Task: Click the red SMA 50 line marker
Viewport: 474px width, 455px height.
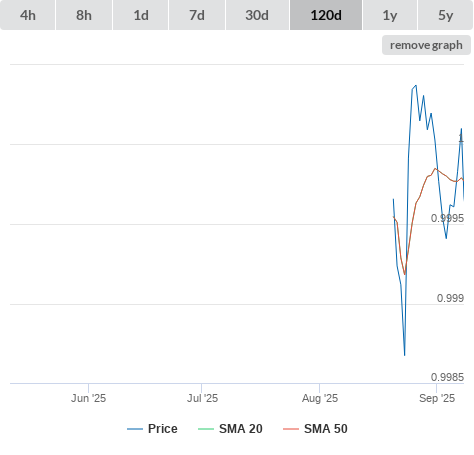Action: tap(291, 429)
